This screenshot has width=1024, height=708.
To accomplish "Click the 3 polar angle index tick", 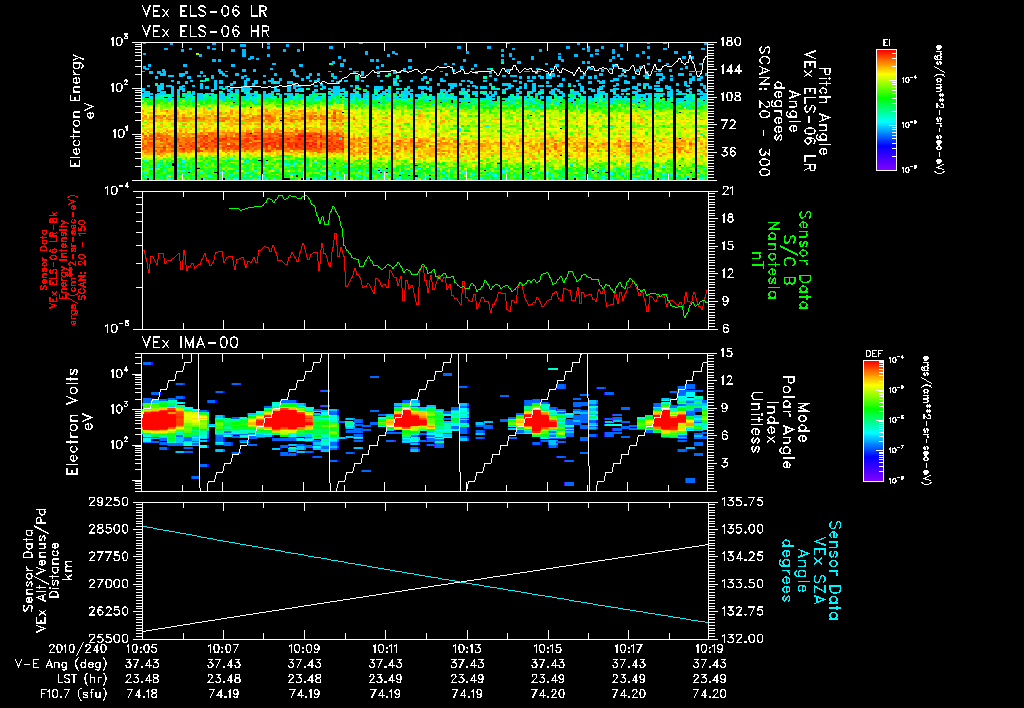I will pos(723,463).
